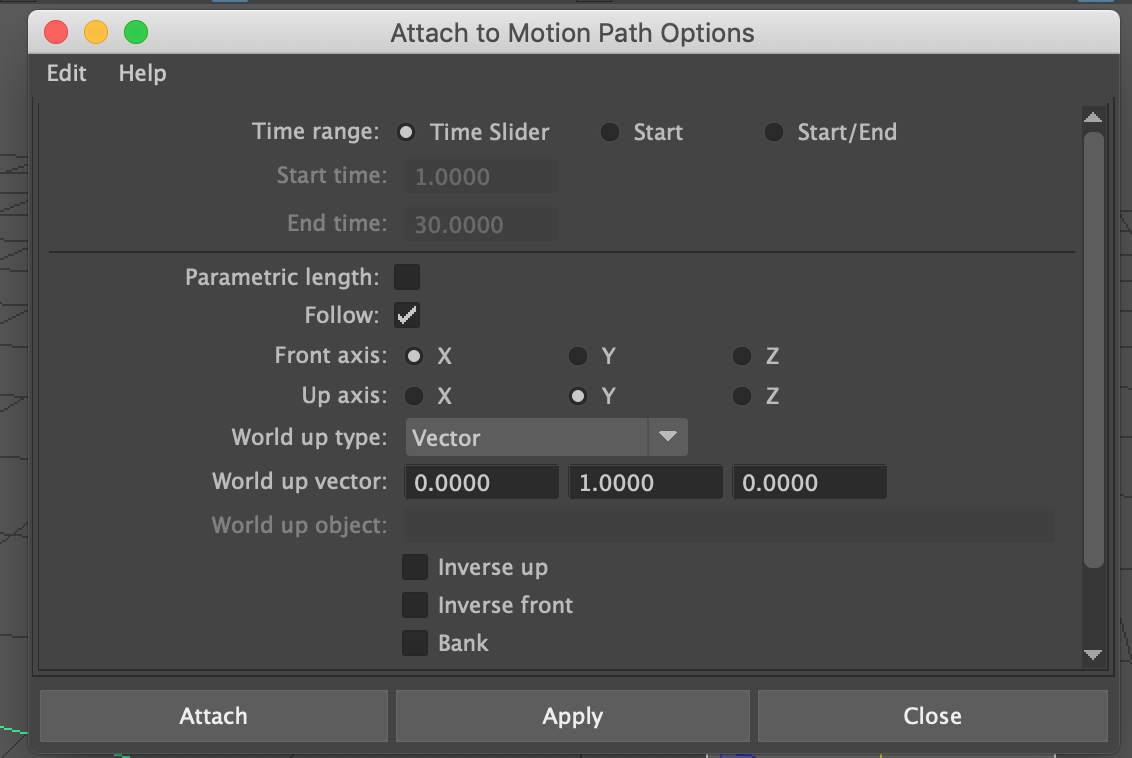Change Up axis to X
1132x758 pixels.
click(414, 396)
